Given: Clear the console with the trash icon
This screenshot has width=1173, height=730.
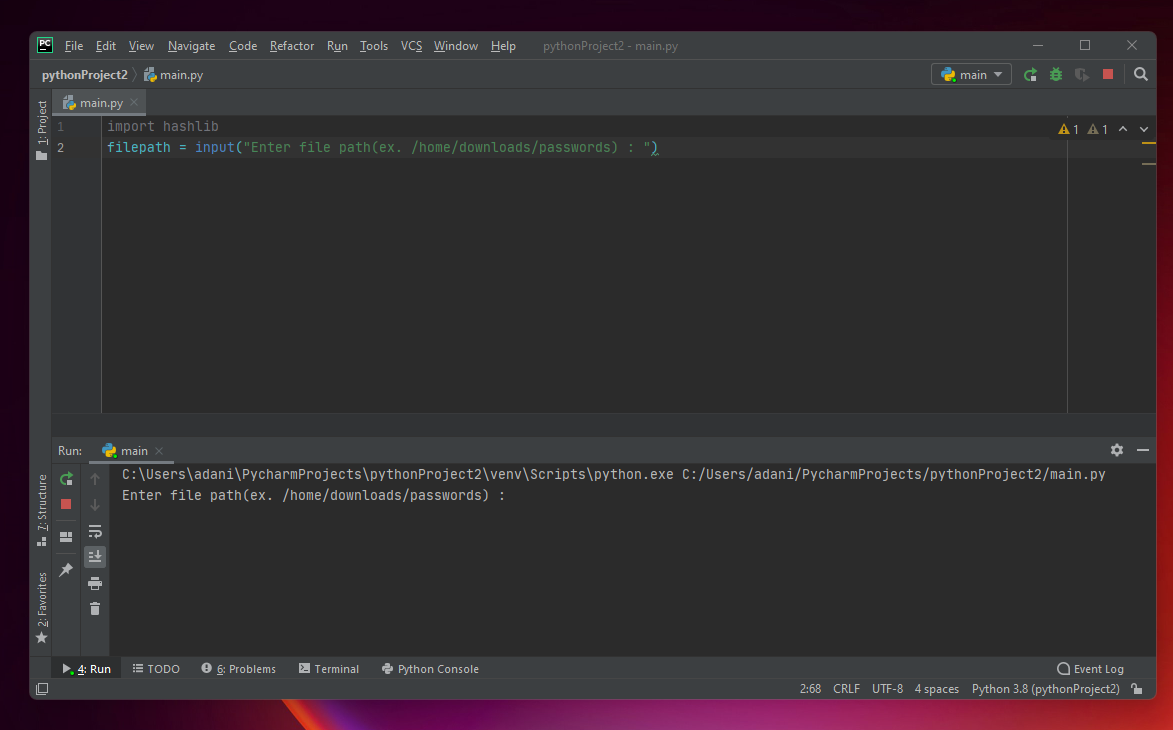Looking at the screenshot, I should [x=95, y=608].
